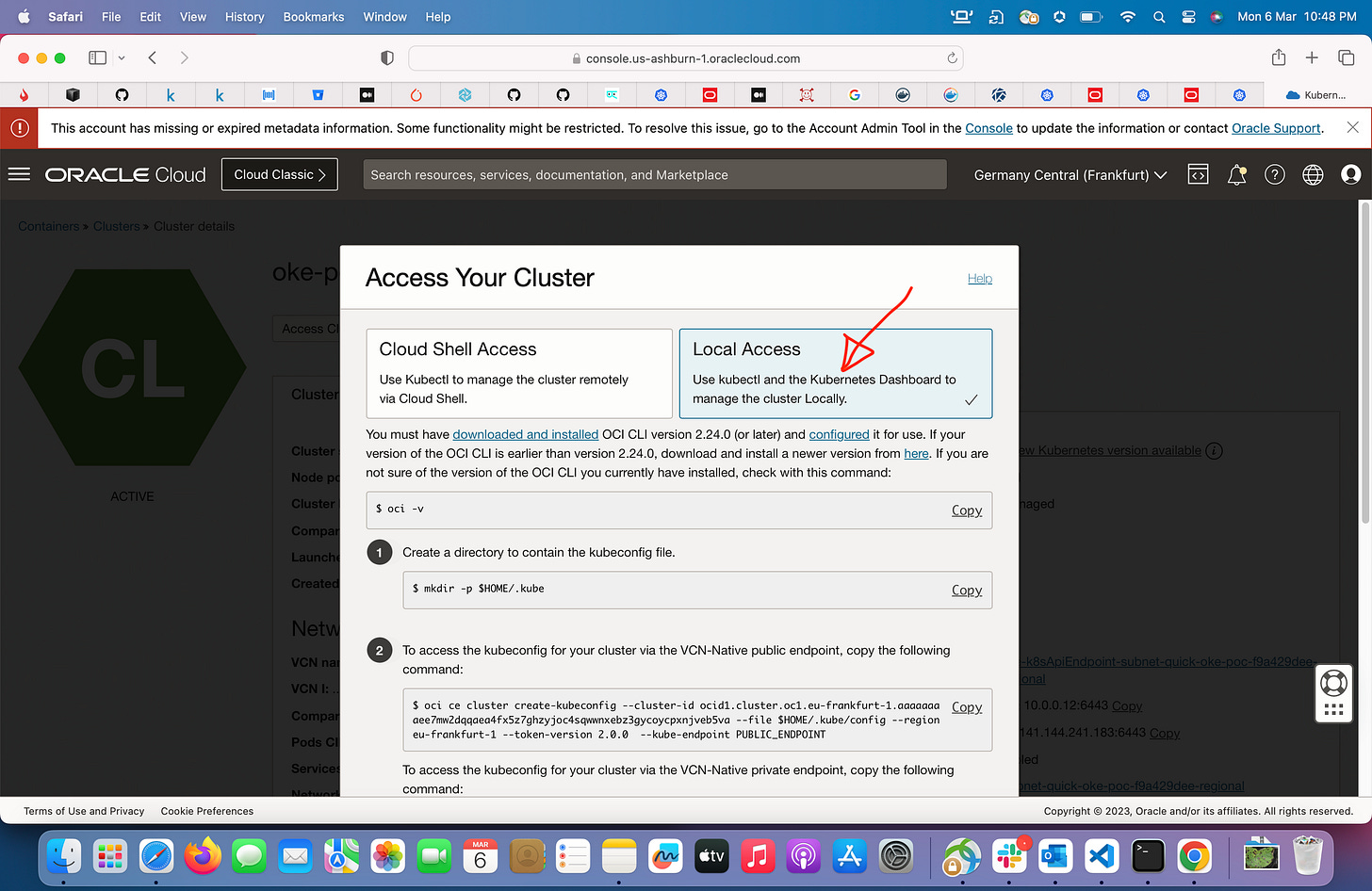Open the Cookie Preferences footer link

pos(207,811)
